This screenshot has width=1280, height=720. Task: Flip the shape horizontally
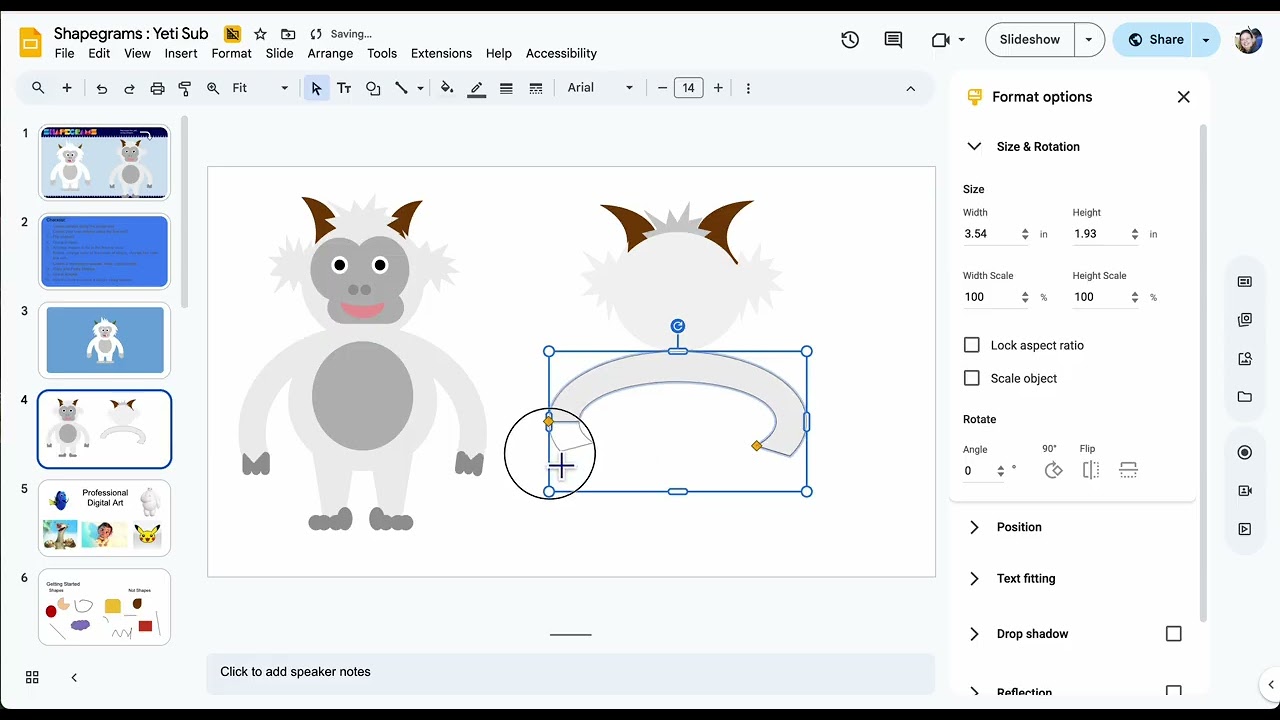click(x=1091, y=470)
